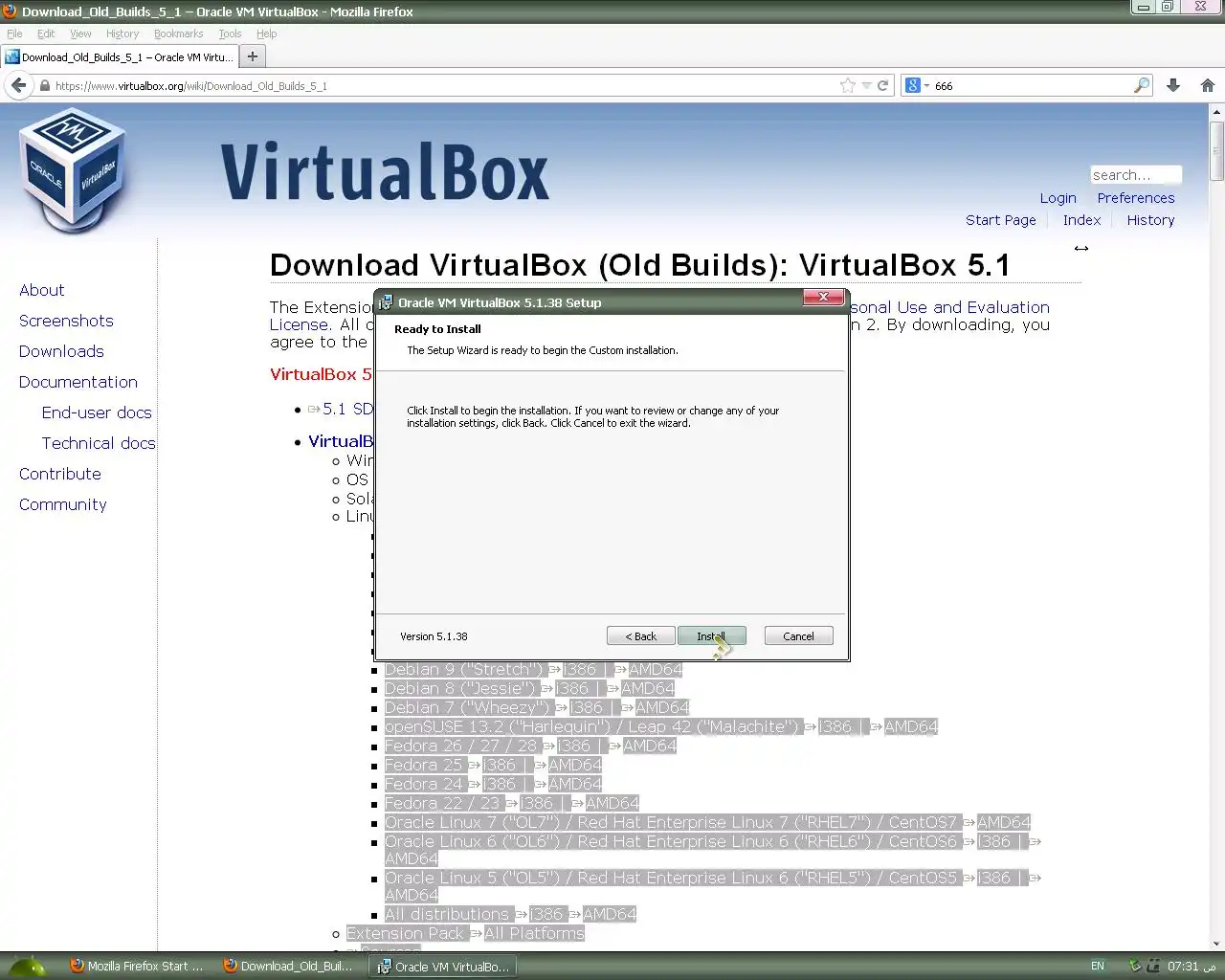Open the Documentation sidebar link

point(78,382)
